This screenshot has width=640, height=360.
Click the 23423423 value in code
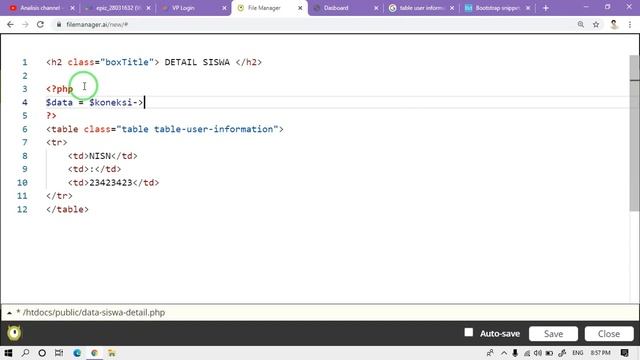pyautogui.click(x=111, y=183)
